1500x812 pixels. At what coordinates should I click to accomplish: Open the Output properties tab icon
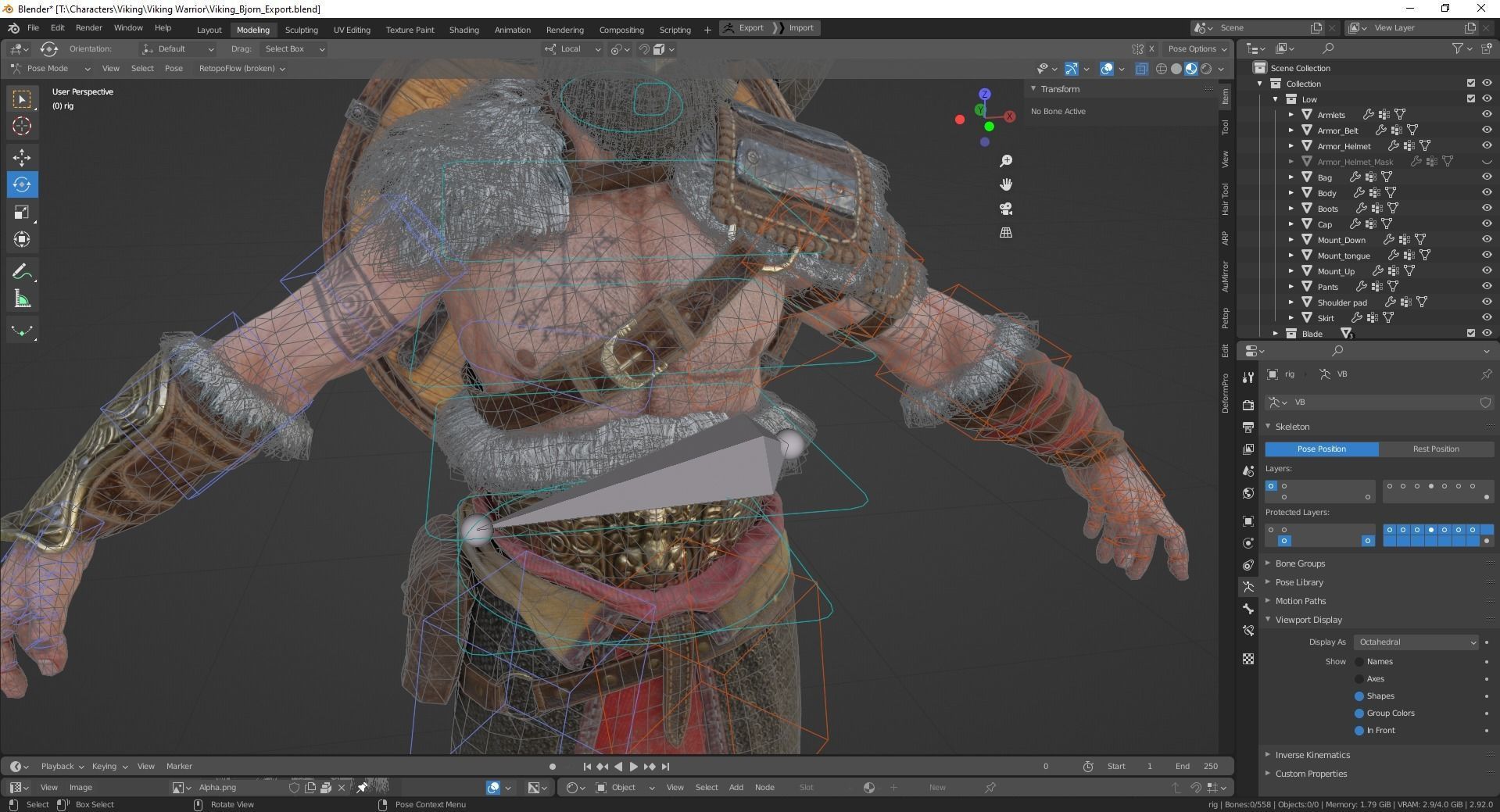[x=1248, y=427]
